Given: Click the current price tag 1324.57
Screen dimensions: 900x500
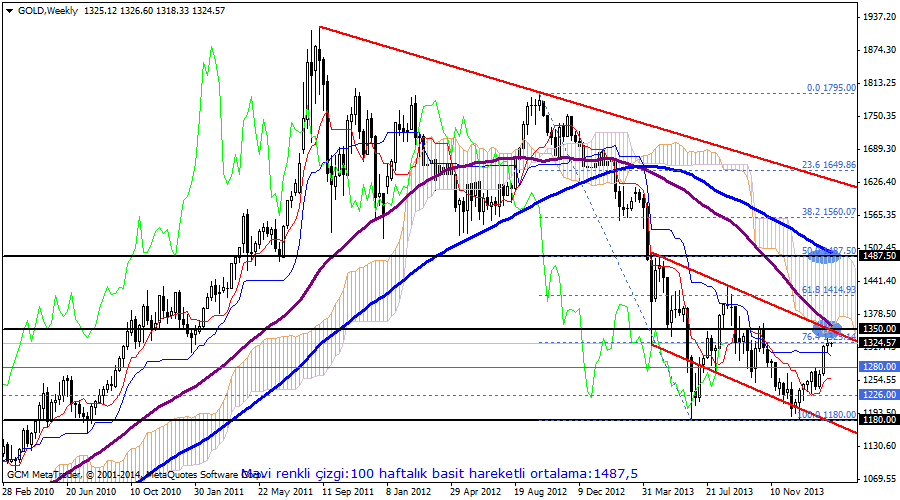Looking at the screenshot, I should (x=879, y=343).
